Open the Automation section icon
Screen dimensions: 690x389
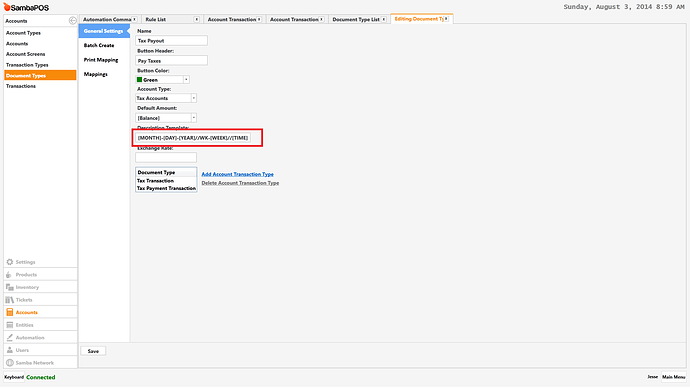coord(10,338)
